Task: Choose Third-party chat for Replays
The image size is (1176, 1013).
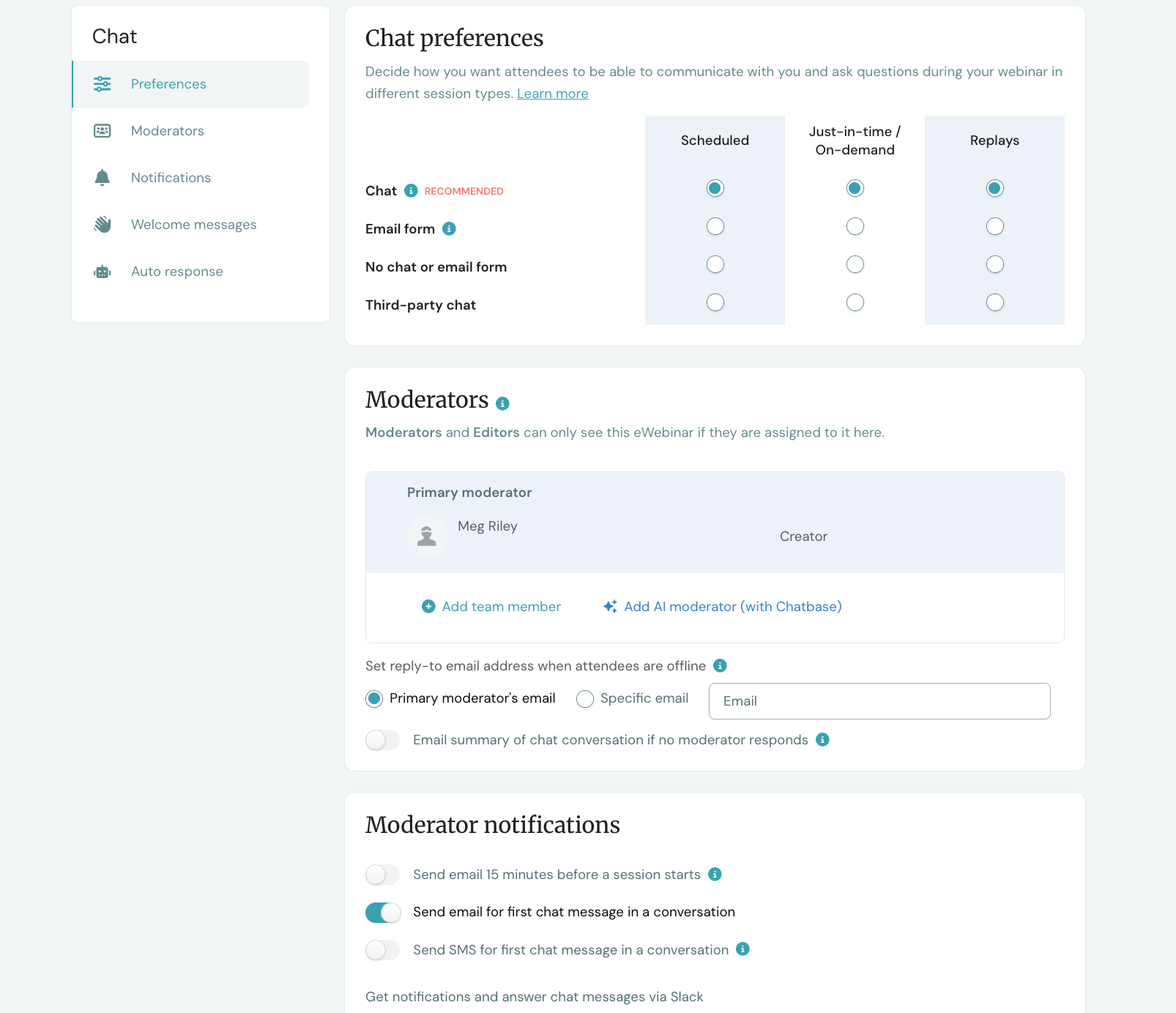Action: click(x=994, y=302)
